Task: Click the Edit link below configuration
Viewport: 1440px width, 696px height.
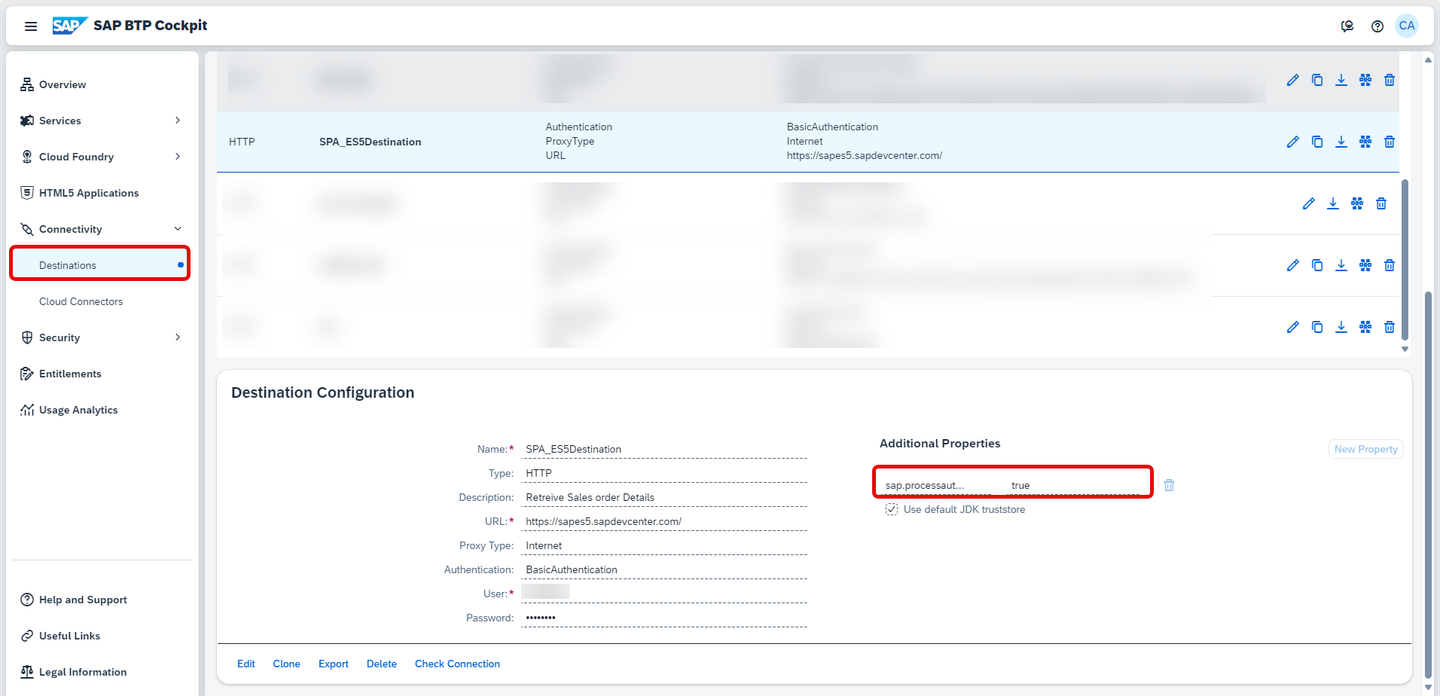Action: click(x=246, y=664)
